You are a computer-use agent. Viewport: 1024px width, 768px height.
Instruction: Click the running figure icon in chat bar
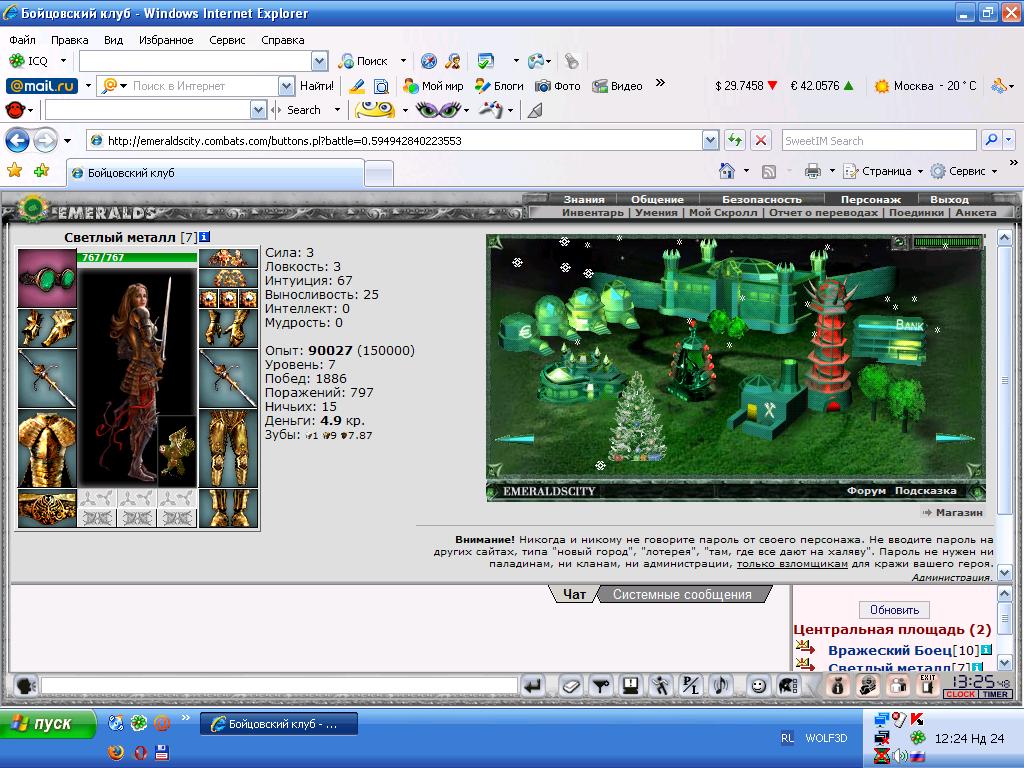click(661, 686)
